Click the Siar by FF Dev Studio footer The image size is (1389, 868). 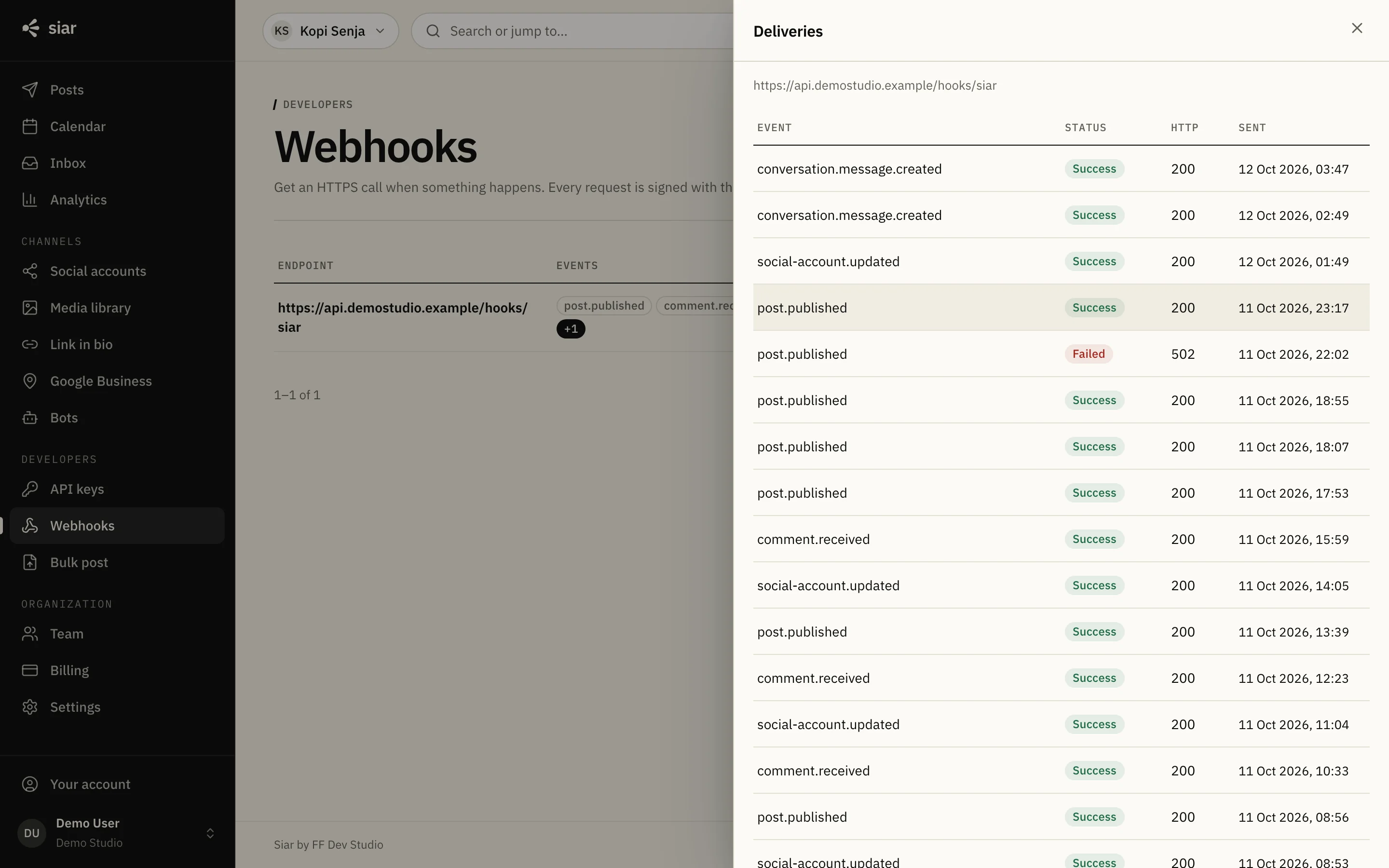pyautogui.click(x=328, y=844)
